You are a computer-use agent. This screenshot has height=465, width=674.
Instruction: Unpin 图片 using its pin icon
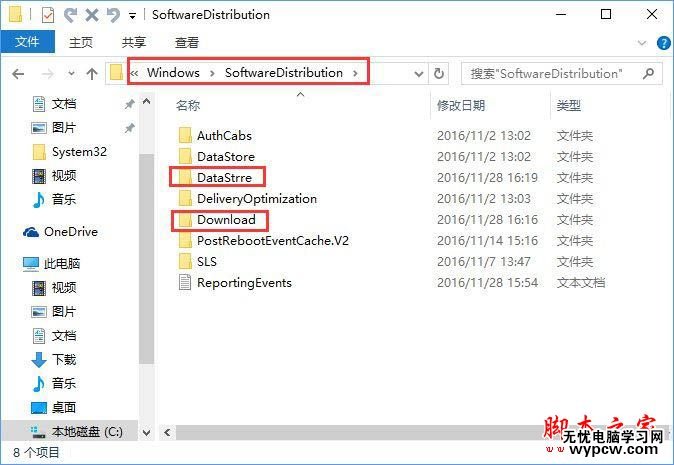click(x=129, y=128)
